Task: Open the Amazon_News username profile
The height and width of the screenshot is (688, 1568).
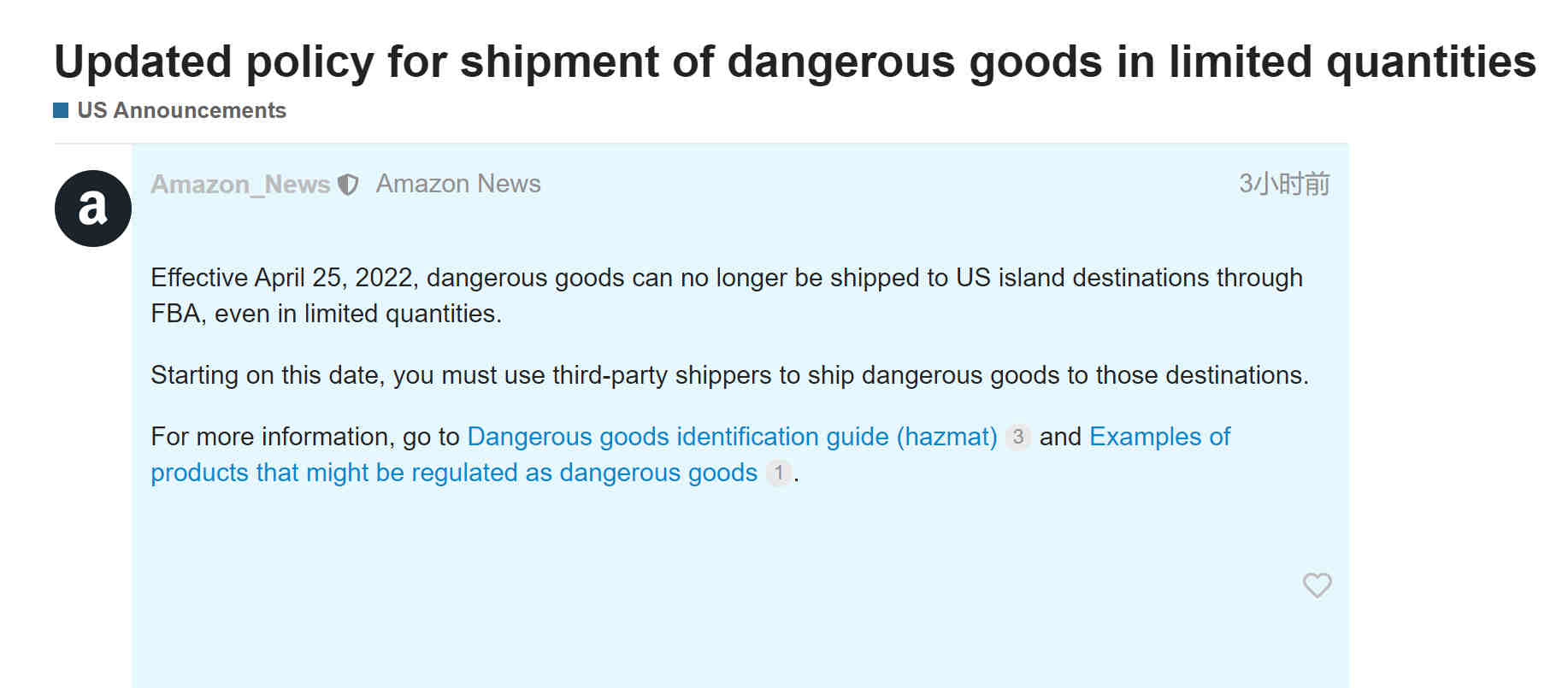Action: pos(240,185)
